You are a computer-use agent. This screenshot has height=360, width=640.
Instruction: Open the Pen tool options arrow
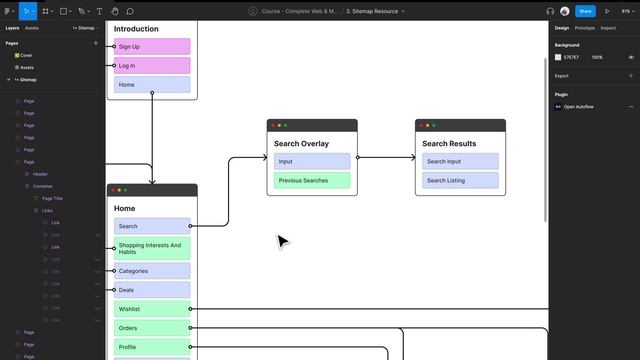pos(89,11)
